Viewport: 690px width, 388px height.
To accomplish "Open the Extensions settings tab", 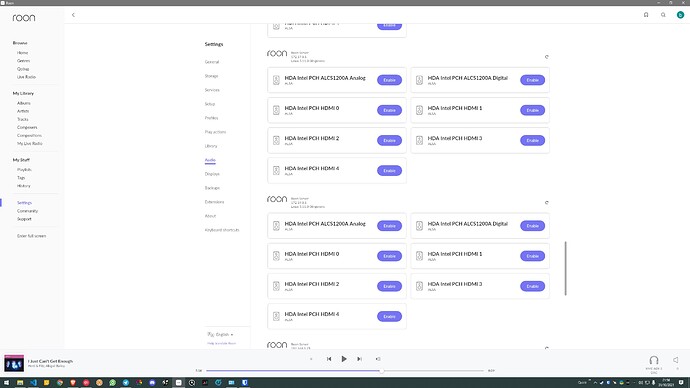I will point(214,202).
